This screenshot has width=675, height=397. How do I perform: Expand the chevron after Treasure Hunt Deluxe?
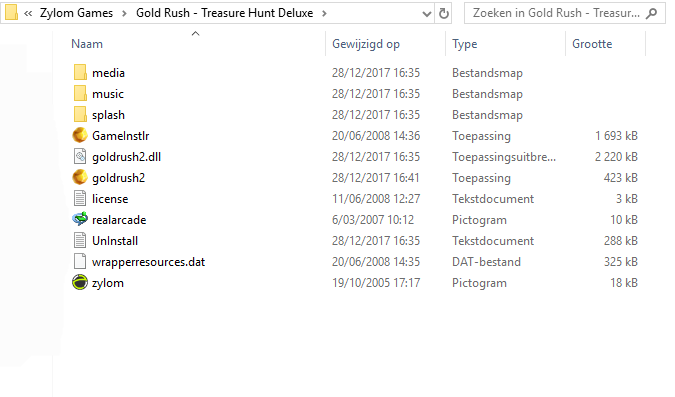pos(324,14)
